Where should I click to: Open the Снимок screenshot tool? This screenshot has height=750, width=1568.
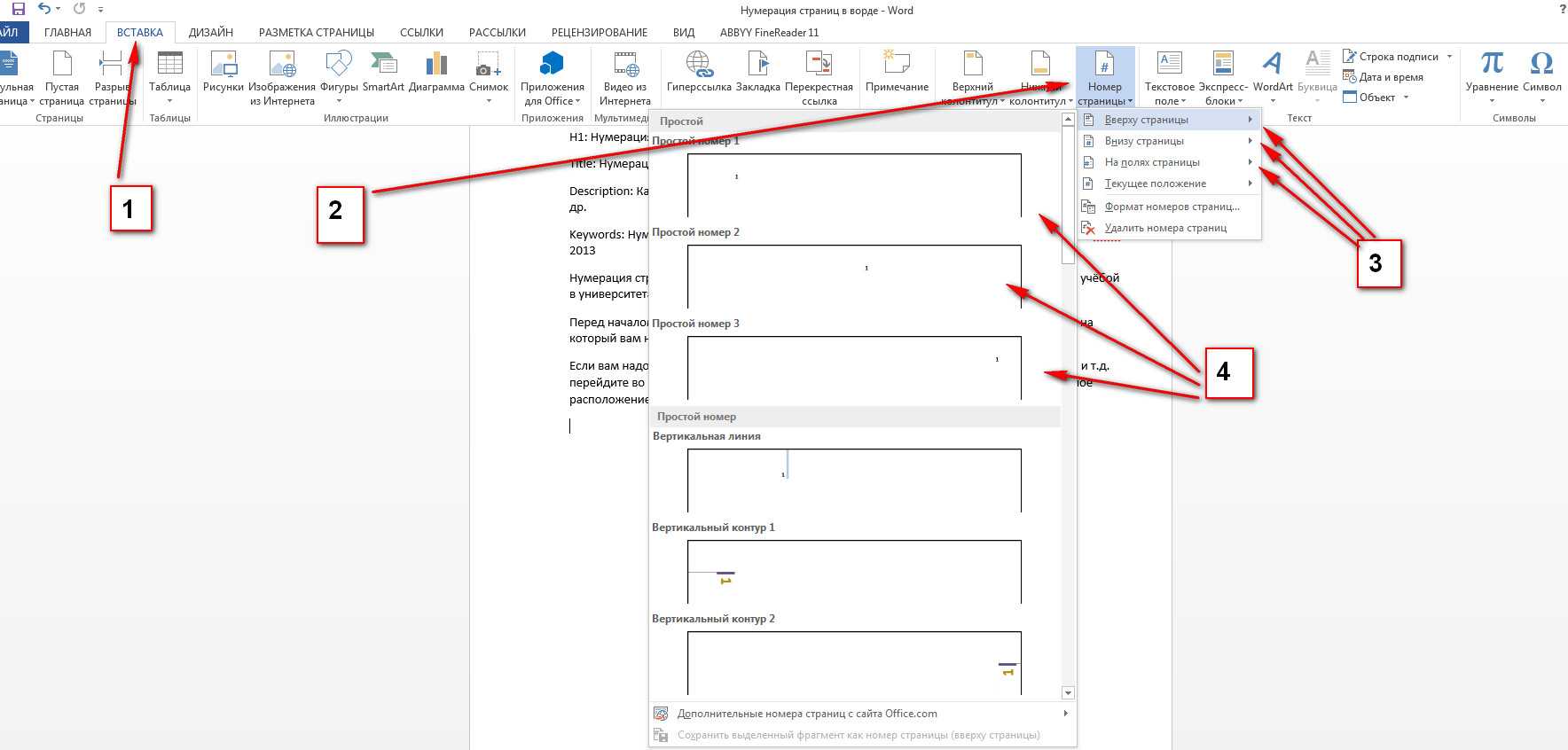[489, 78]
